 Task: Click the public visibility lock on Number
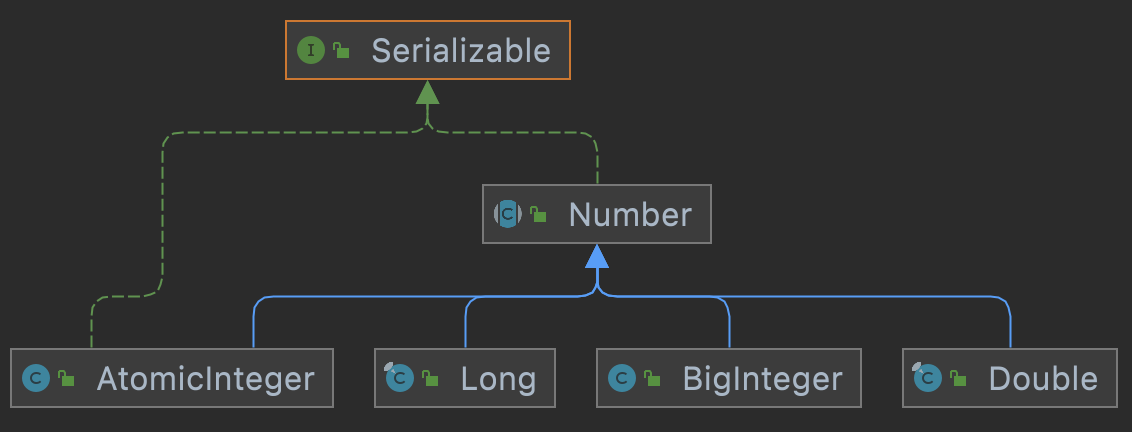click(538, 214)
